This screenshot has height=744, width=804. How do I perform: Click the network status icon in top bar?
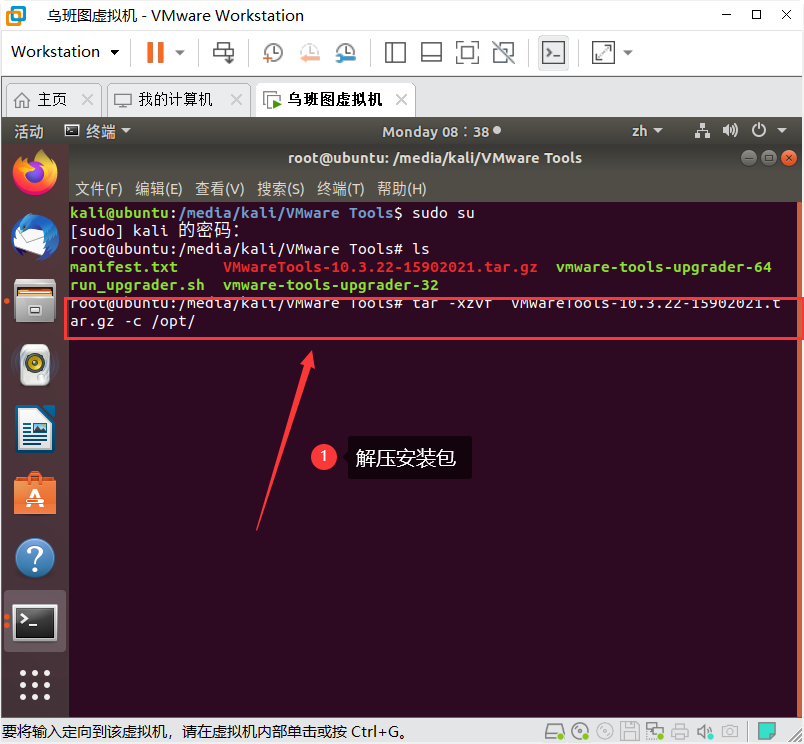702,131
